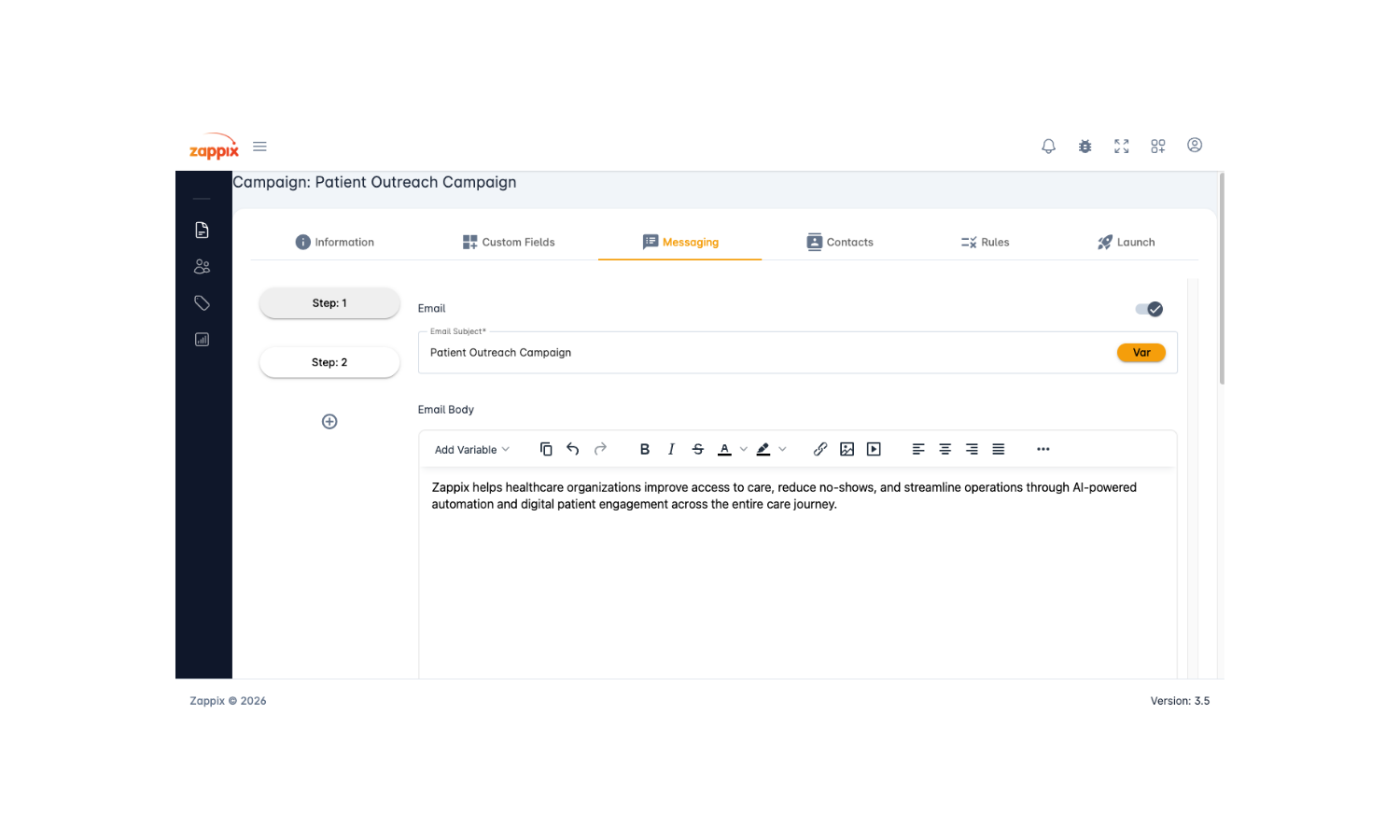The image size is (1400, 840).
Task: Open the Launch tab
Action: coord(1126,242)
